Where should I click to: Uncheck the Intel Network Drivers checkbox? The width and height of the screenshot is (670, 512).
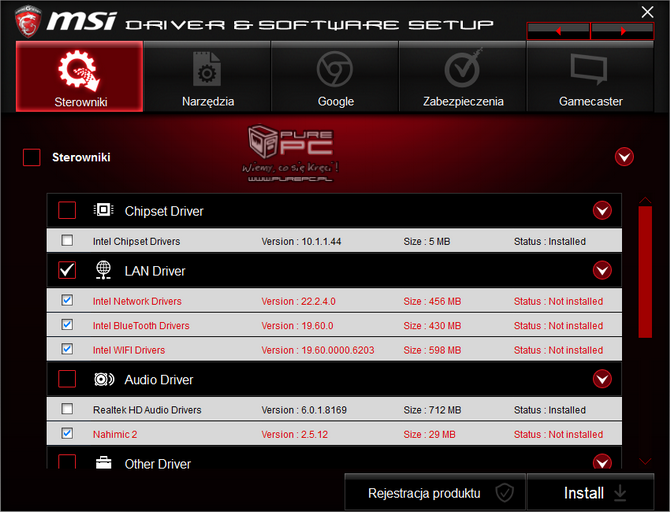tap(67, 300)
